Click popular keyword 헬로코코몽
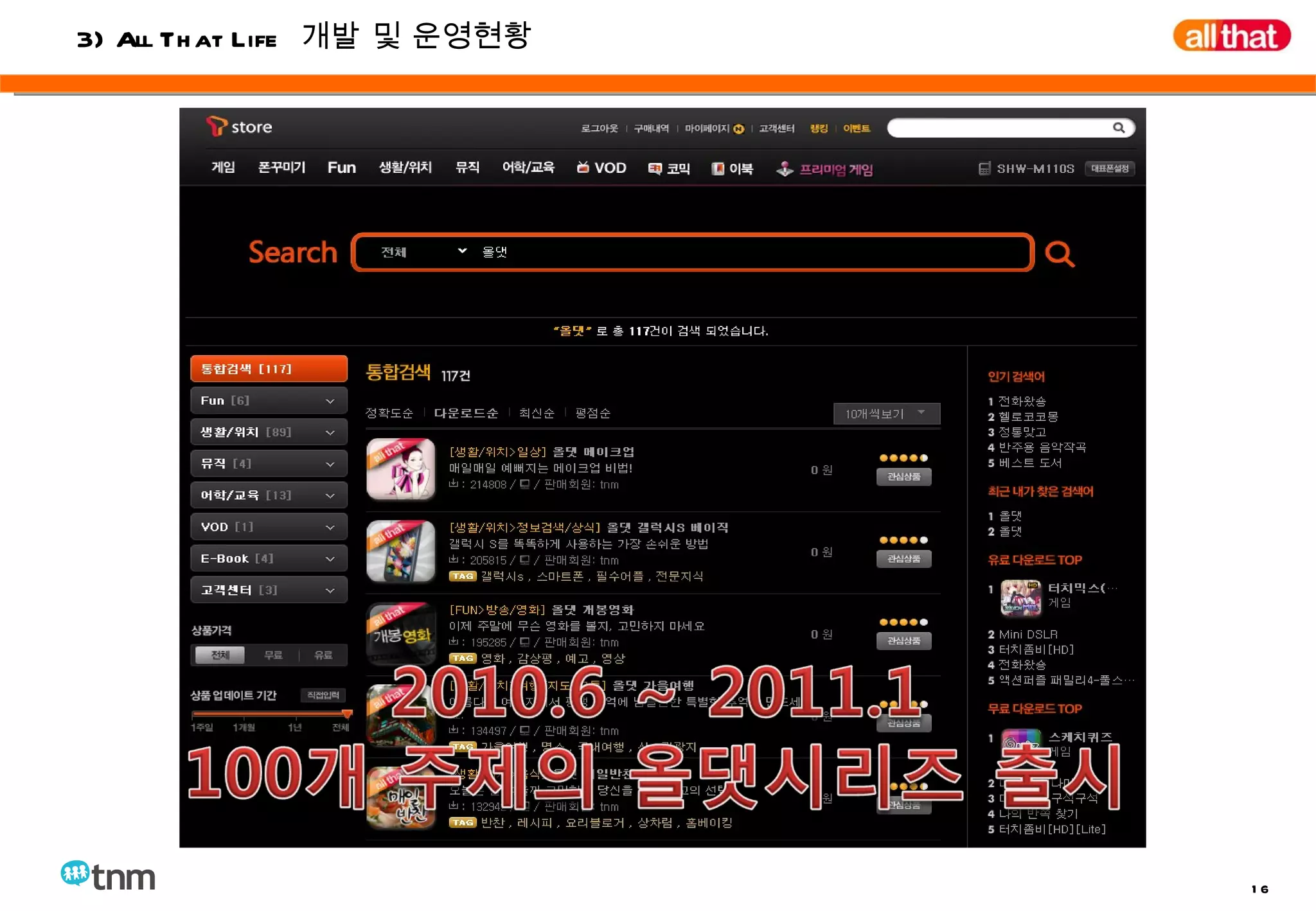 pos(1028,416)
